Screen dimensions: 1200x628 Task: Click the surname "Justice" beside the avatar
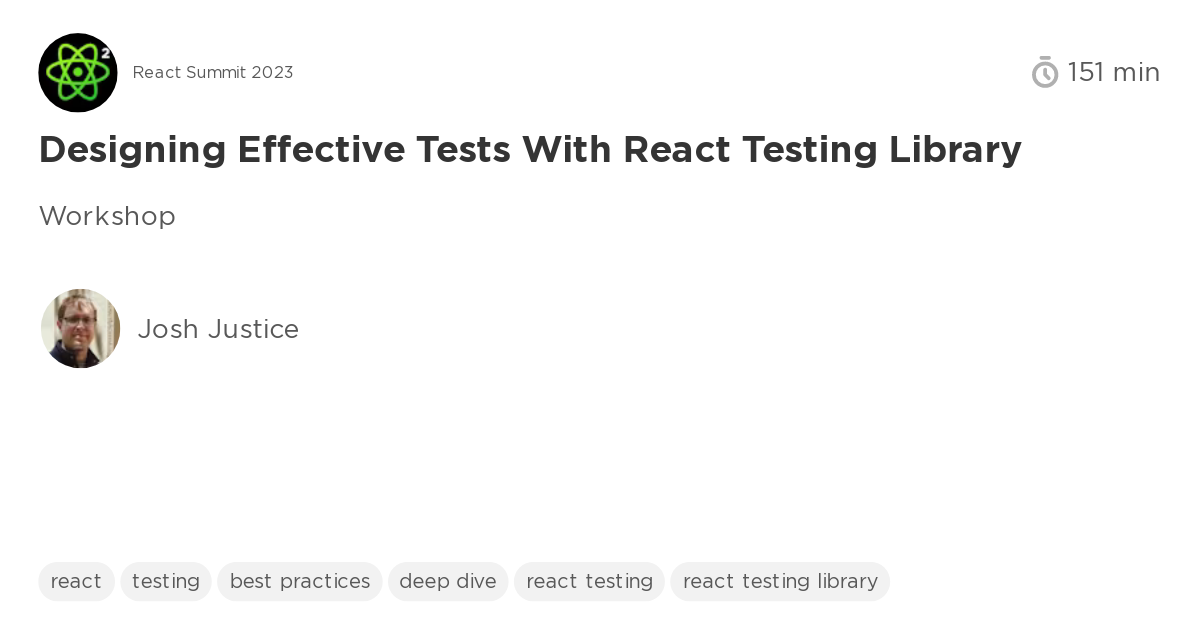point(253,329)
